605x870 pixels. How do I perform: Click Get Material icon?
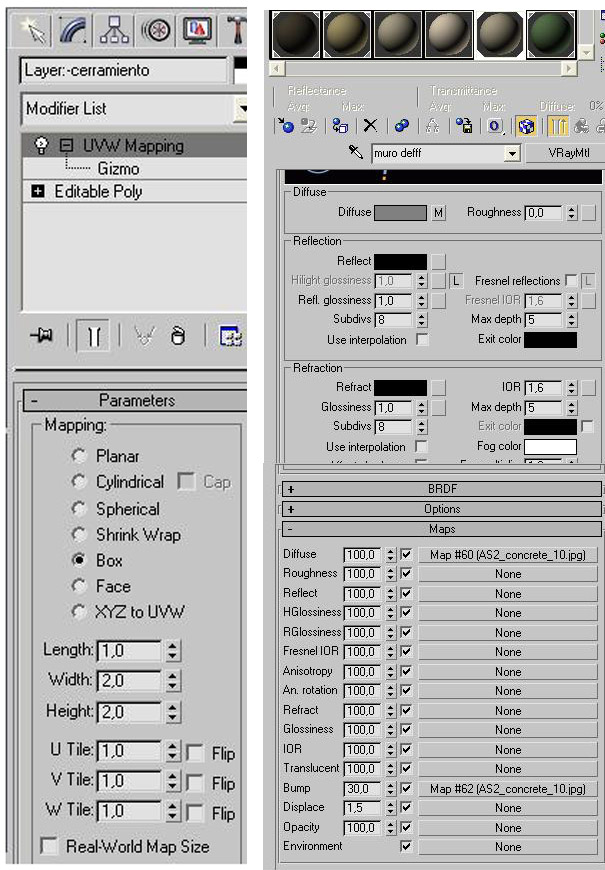pyautogui.click(x=286, y=125)
